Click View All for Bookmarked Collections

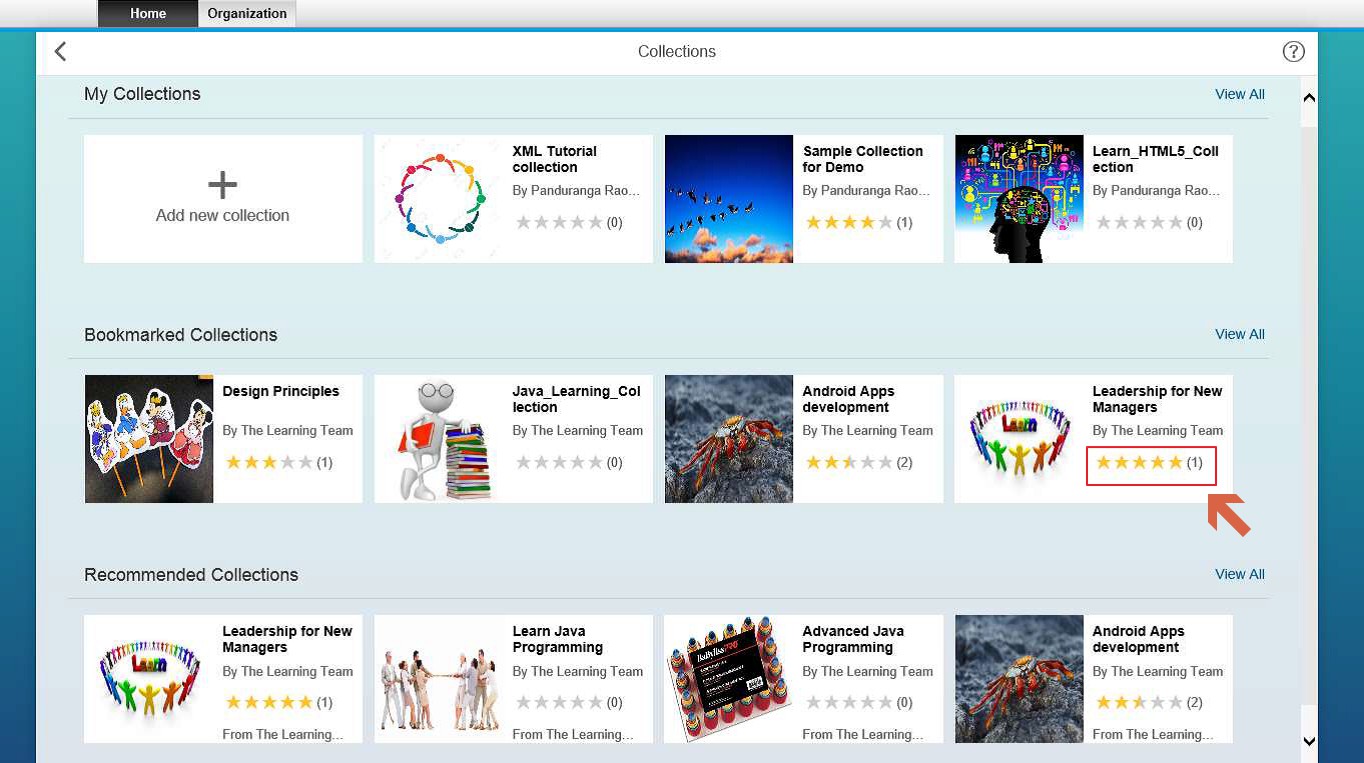point(1239,334)
